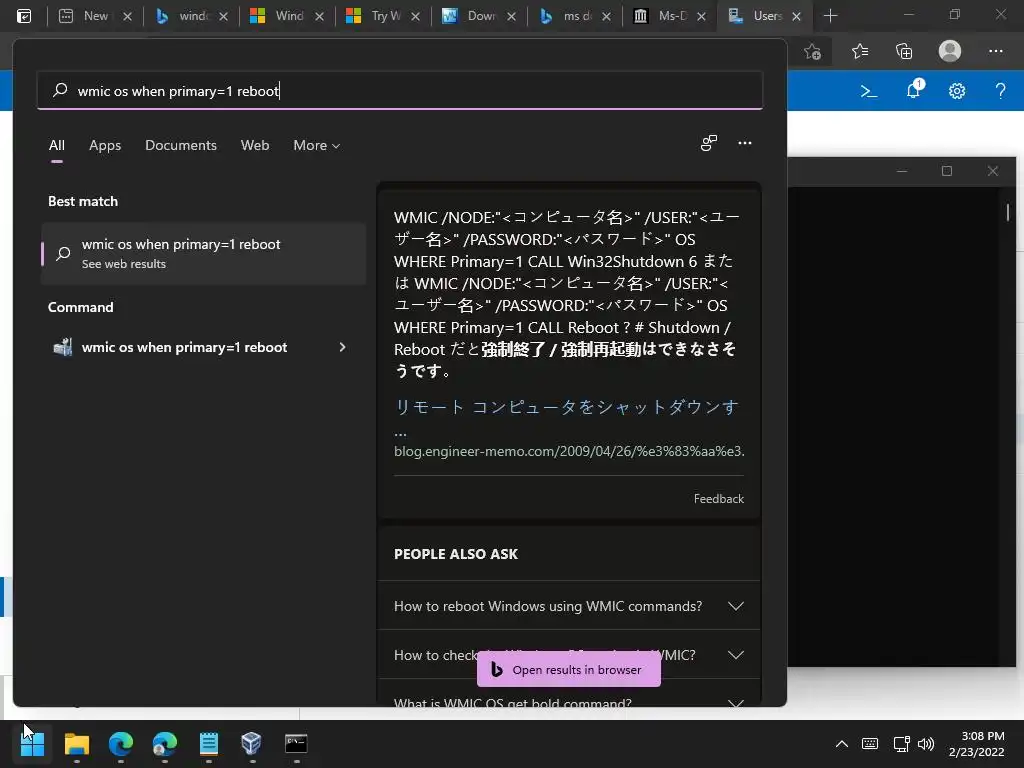Open the More filter dropdown
The height and width of the screenshot is (768, 1024).
pos(317,145)
